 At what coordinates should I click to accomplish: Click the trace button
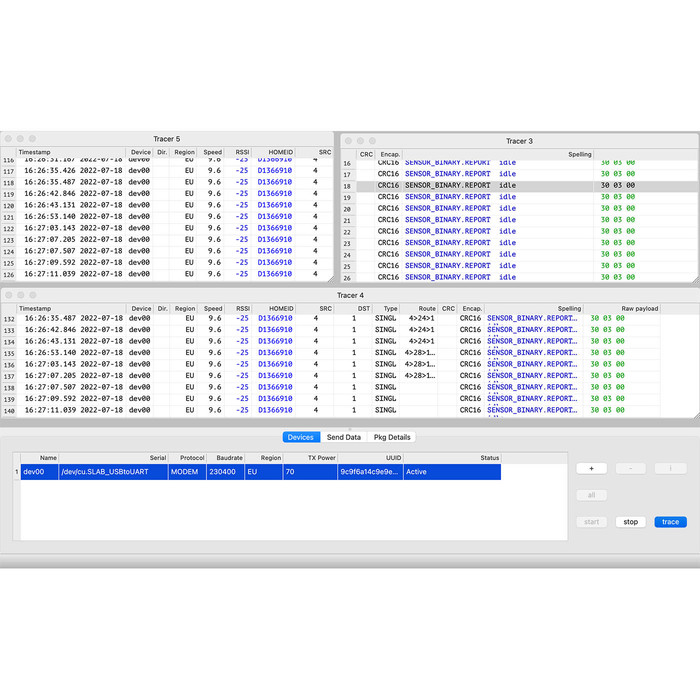670,522
